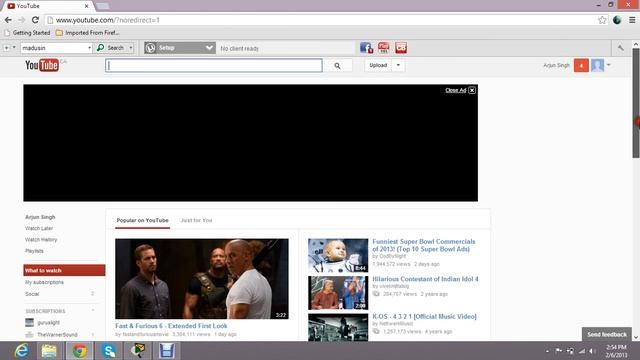The width and height of the screenshot is (640, 360).
Task: Open Funniest Super Bowl Commercials of 2013 title
Action: pos(424,245)
